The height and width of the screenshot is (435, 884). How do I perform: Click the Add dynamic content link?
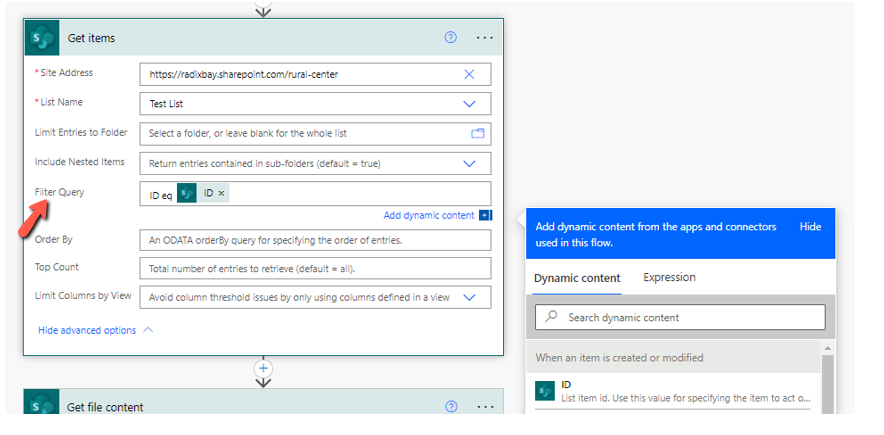pyautogui.click(x=429, y=215)
